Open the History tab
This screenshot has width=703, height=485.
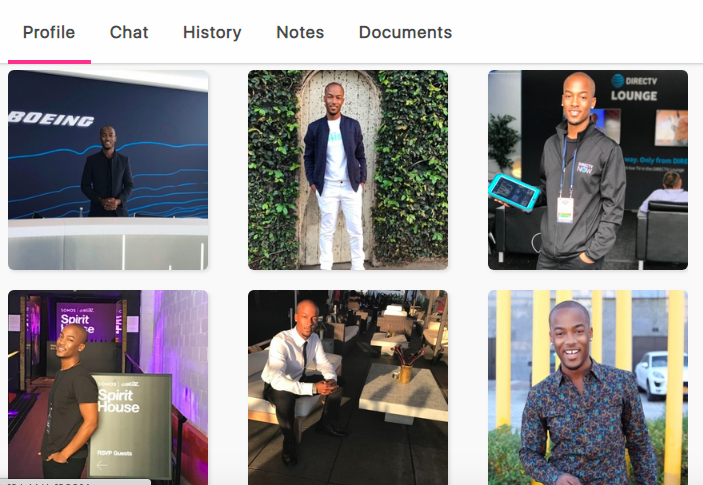pos(212,32)
